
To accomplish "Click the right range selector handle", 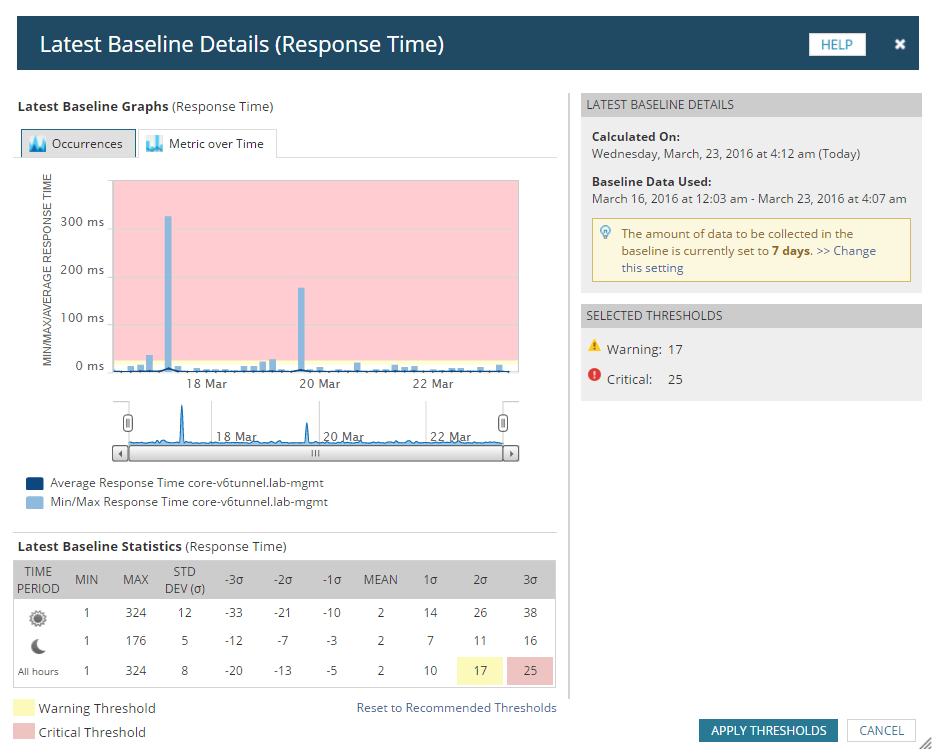I will pos(503,422).
